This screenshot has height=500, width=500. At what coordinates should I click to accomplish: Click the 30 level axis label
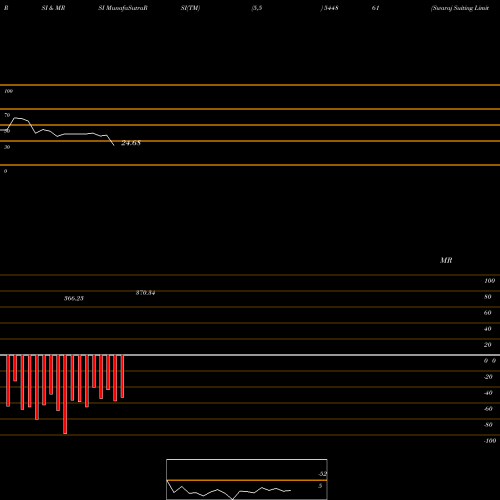pyautogui.click(x=7, y=147)
